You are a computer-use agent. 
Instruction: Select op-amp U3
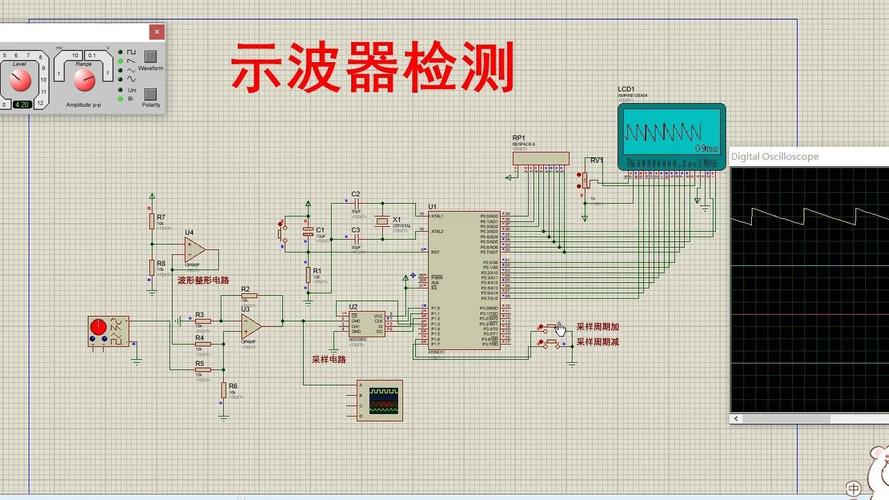coord(250,326)
